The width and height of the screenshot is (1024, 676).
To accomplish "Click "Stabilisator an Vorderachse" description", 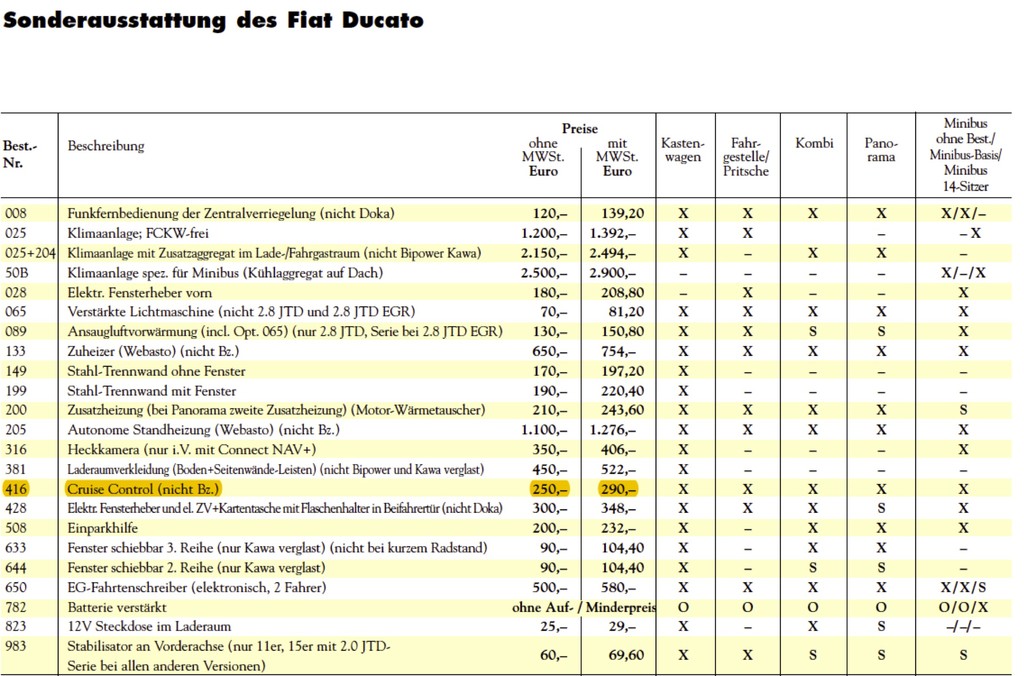I will click(x=229, y=656).
